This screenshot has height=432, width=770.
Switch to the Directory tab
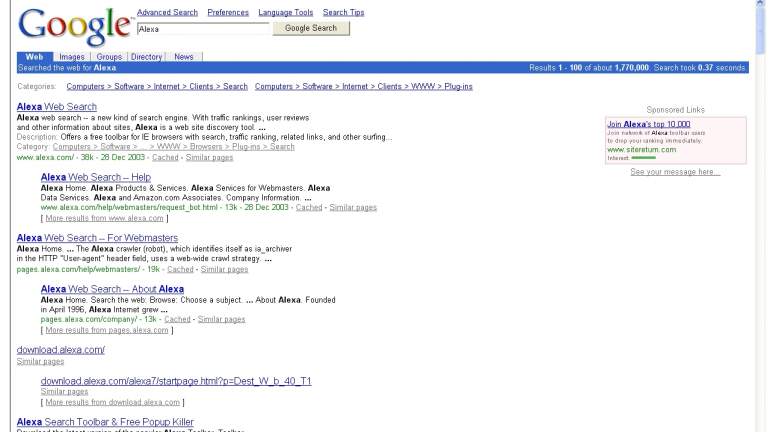click(x=146, y=57)
